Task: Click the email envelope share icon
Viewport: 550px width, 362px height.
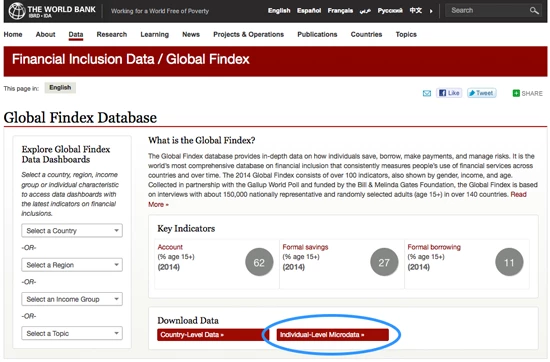Action: point(427,93)
